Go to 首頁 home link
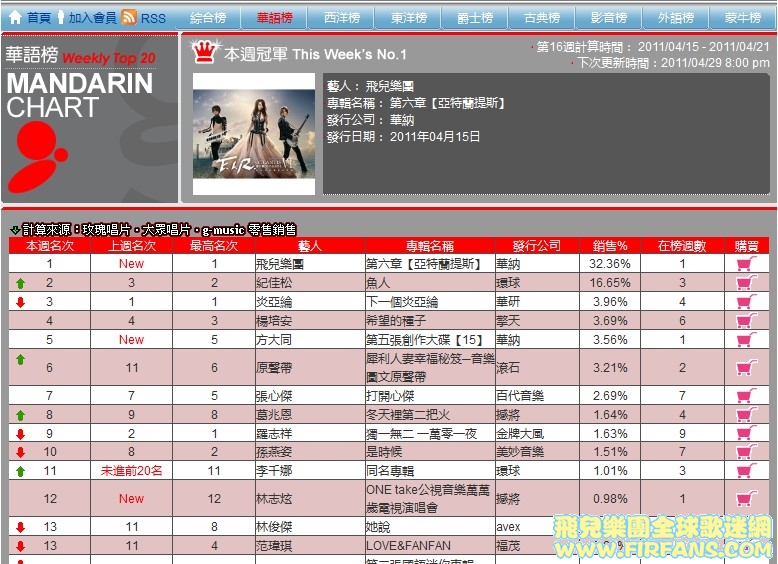The width and height of the screenshot is (778, 564). pos(39,18)
